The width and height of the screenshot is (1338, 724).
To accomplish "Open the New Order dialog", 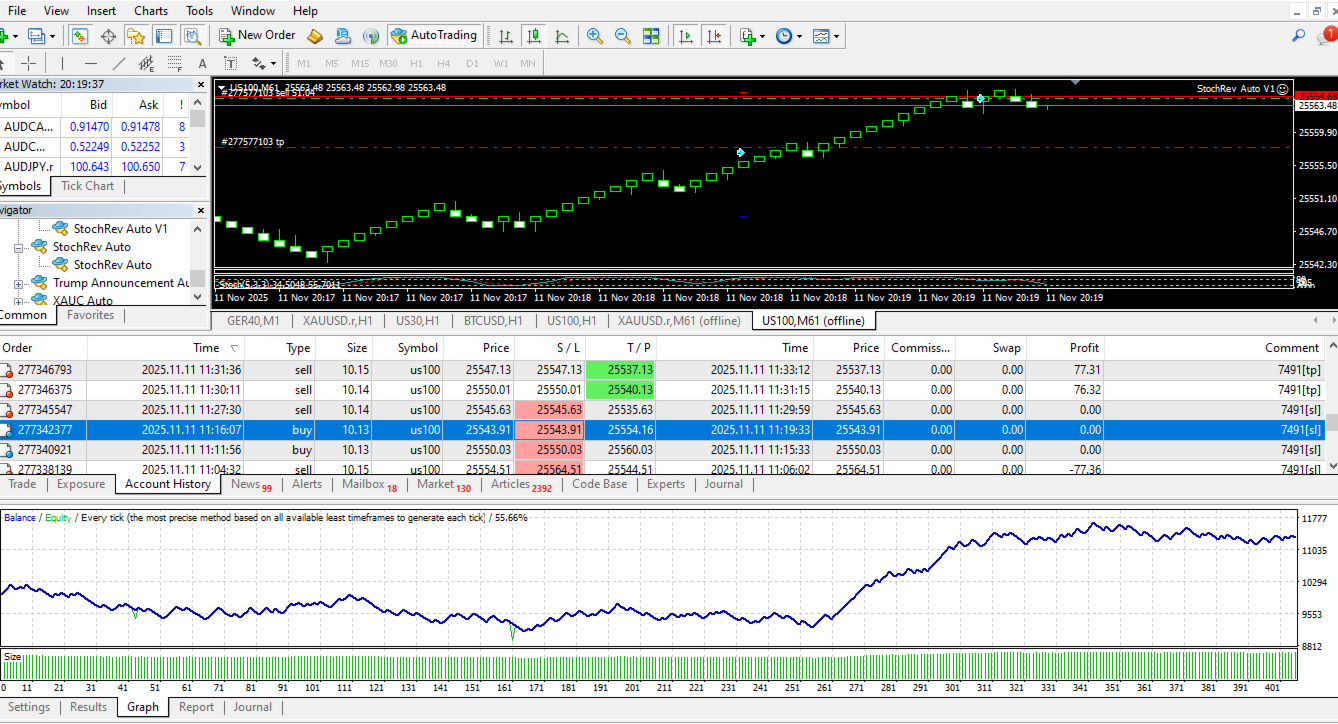I will coord(257,36).
